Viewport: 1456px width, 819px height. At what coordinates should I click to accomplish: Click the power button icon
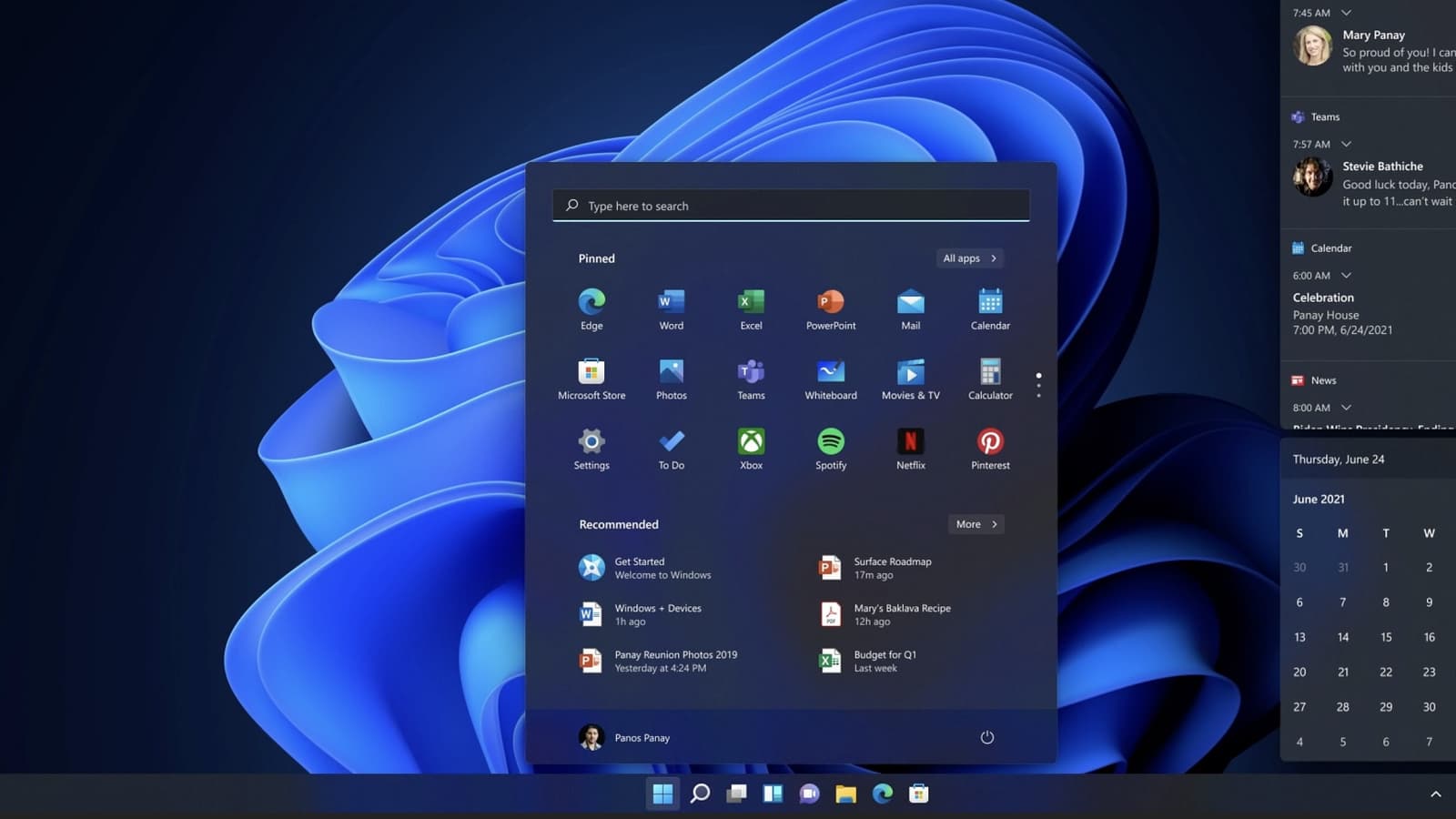tap(986, 737)
